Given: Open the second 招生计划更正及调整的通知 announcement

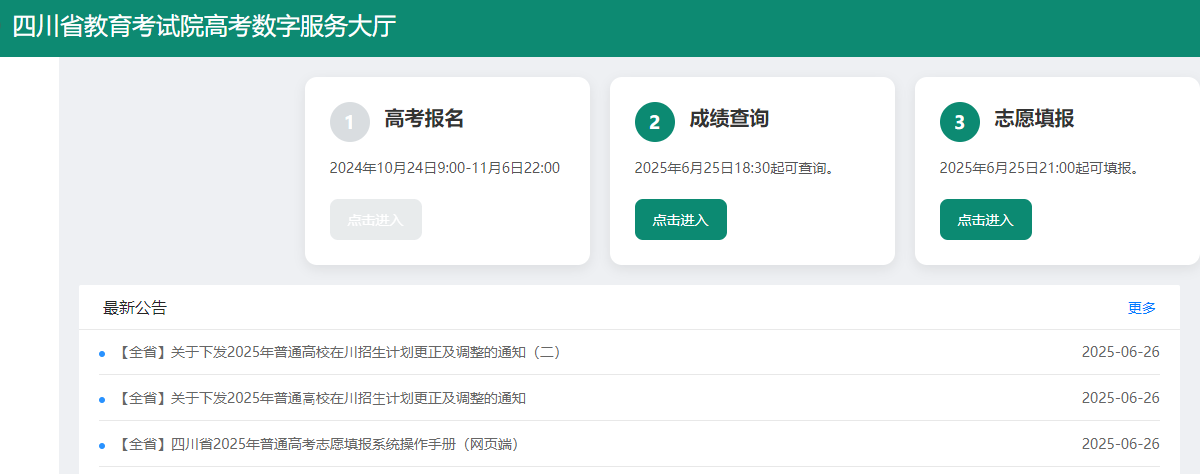Looking at the screenshot, I should tap(322, 398).
